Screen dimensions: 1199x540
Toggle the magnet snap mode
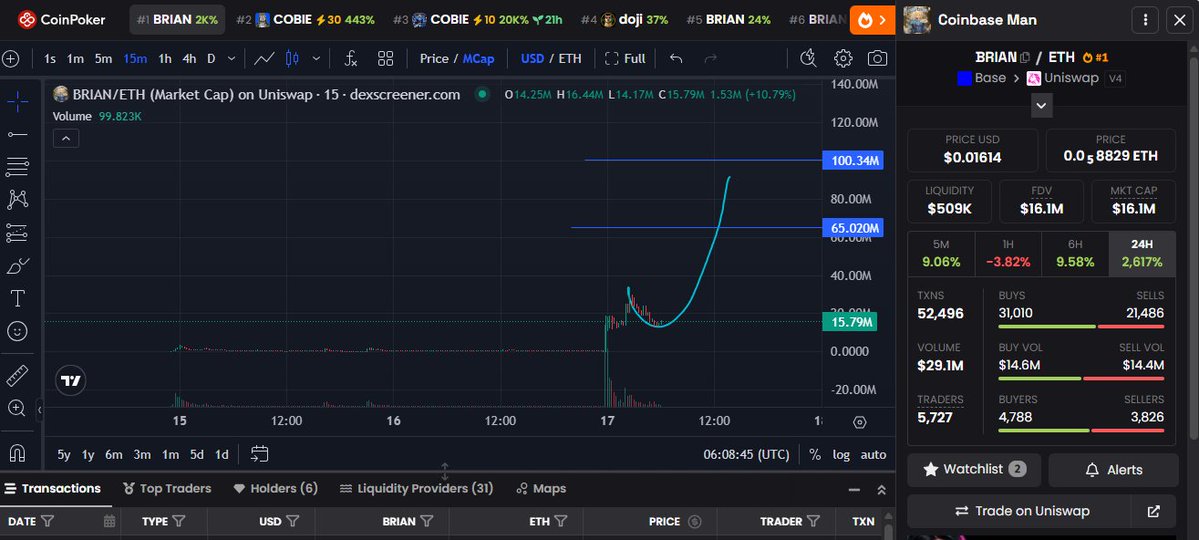pos(17,453)
